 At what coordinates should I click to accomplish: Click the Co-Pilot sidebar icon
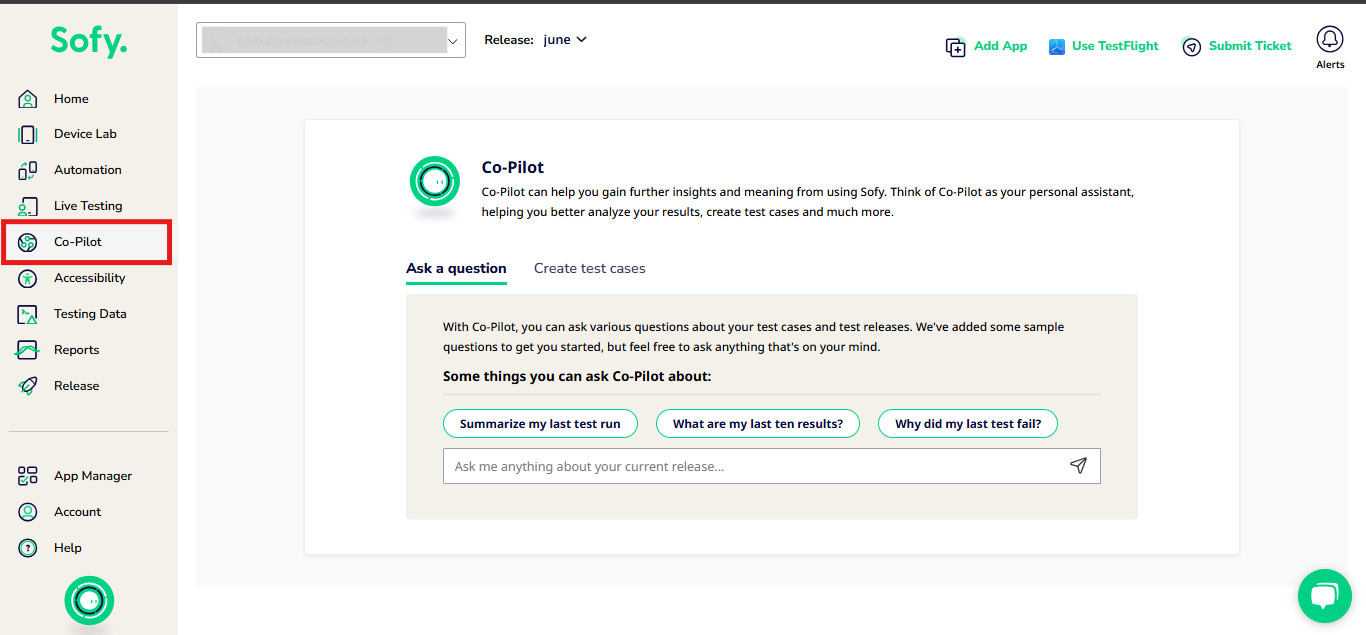coord(28,242)
